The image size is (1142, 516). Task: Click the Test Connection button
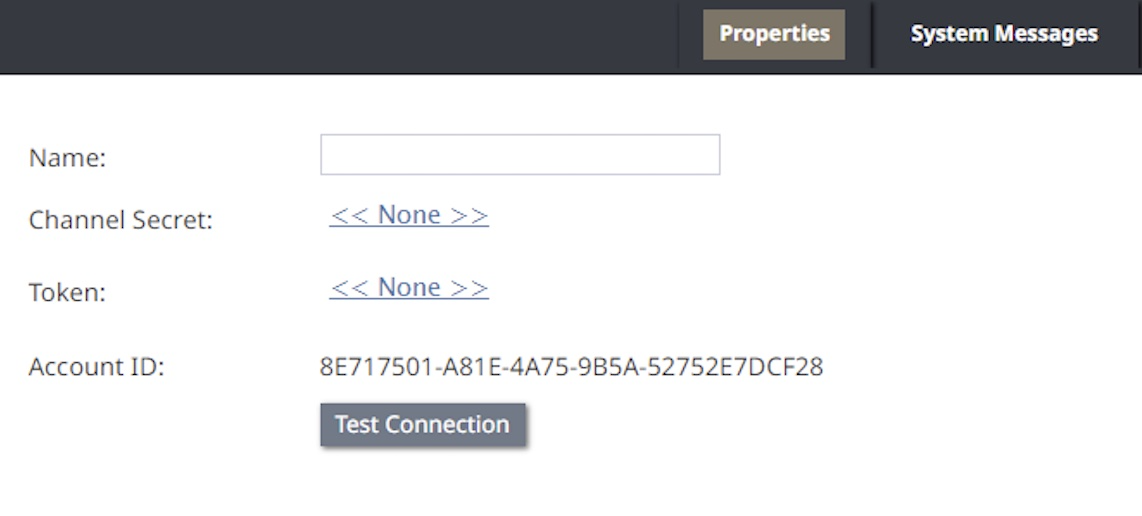pos(422,425)
